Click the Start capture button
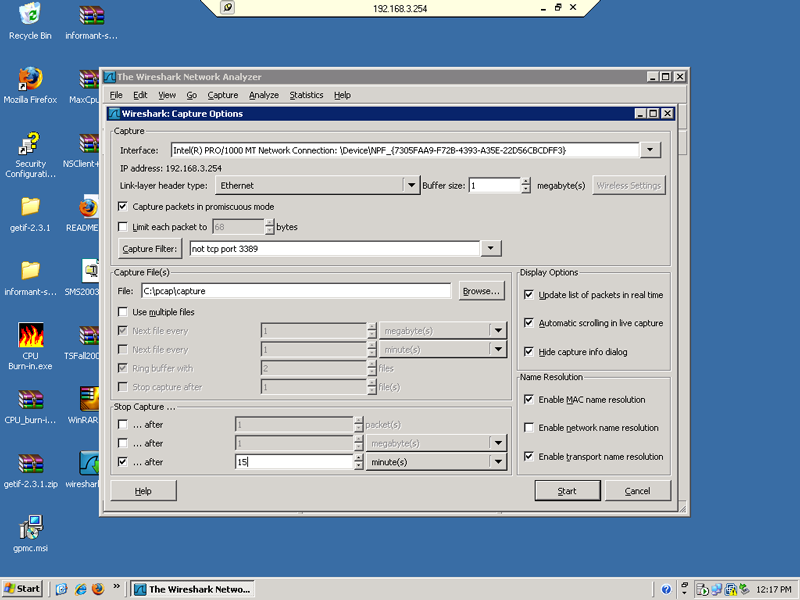800x600 pixels. tap(567, 491)
